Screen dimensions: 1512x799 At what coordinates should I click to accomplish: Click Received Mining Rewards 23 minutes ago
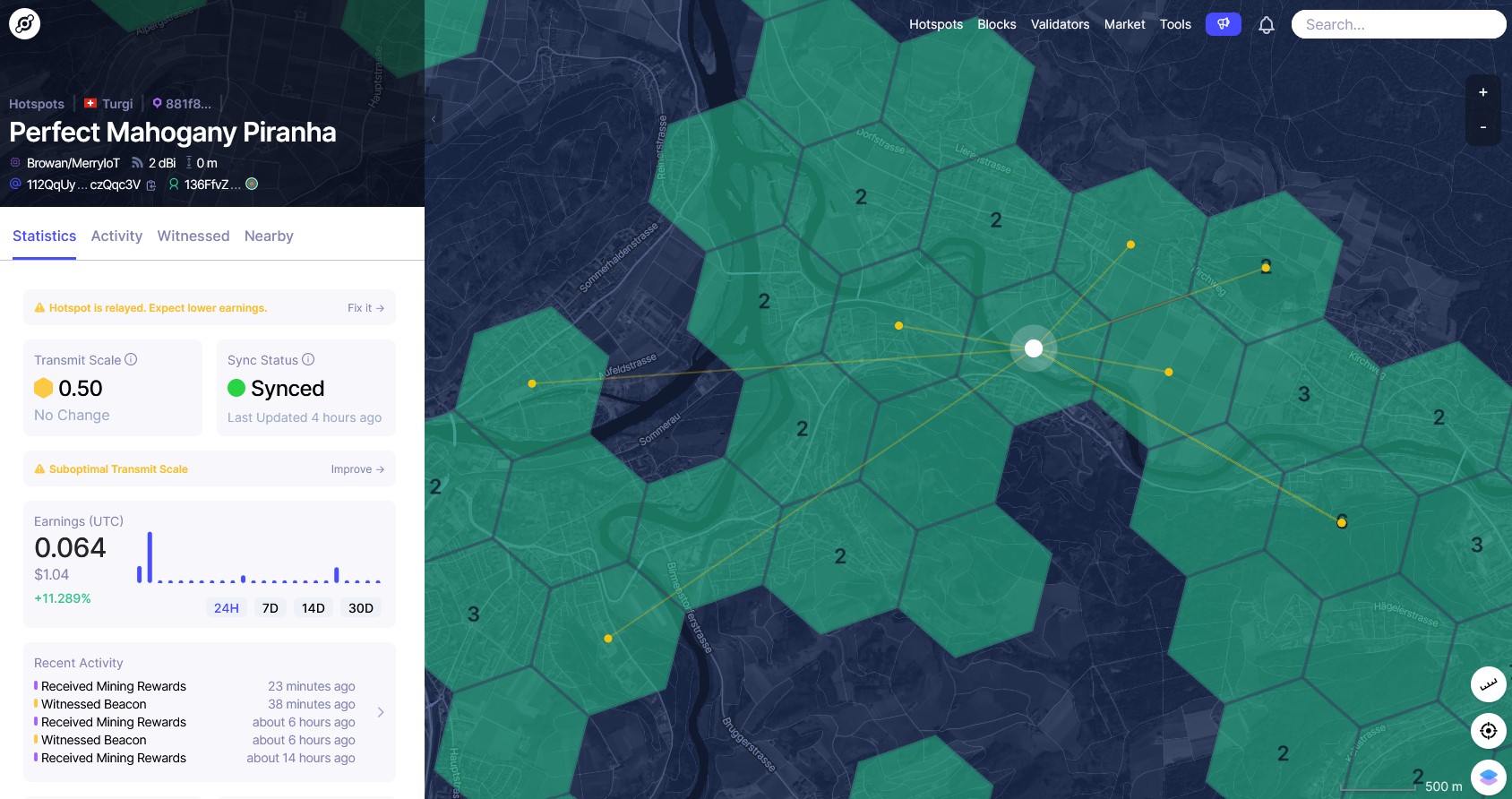pos(194,686)
